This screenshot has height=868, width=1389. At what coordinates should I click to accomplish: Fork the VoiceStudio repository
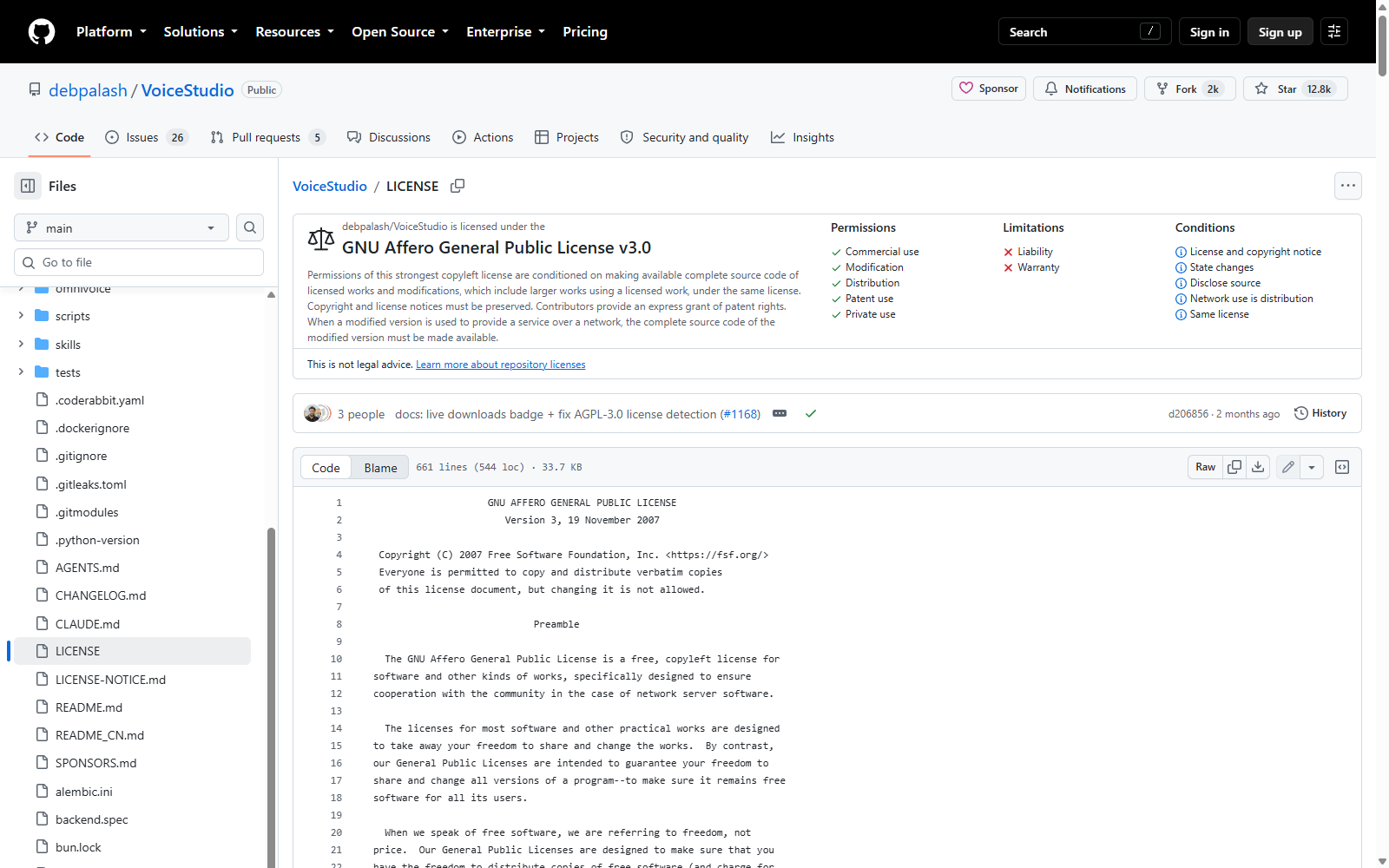(x=1189, y=89)
